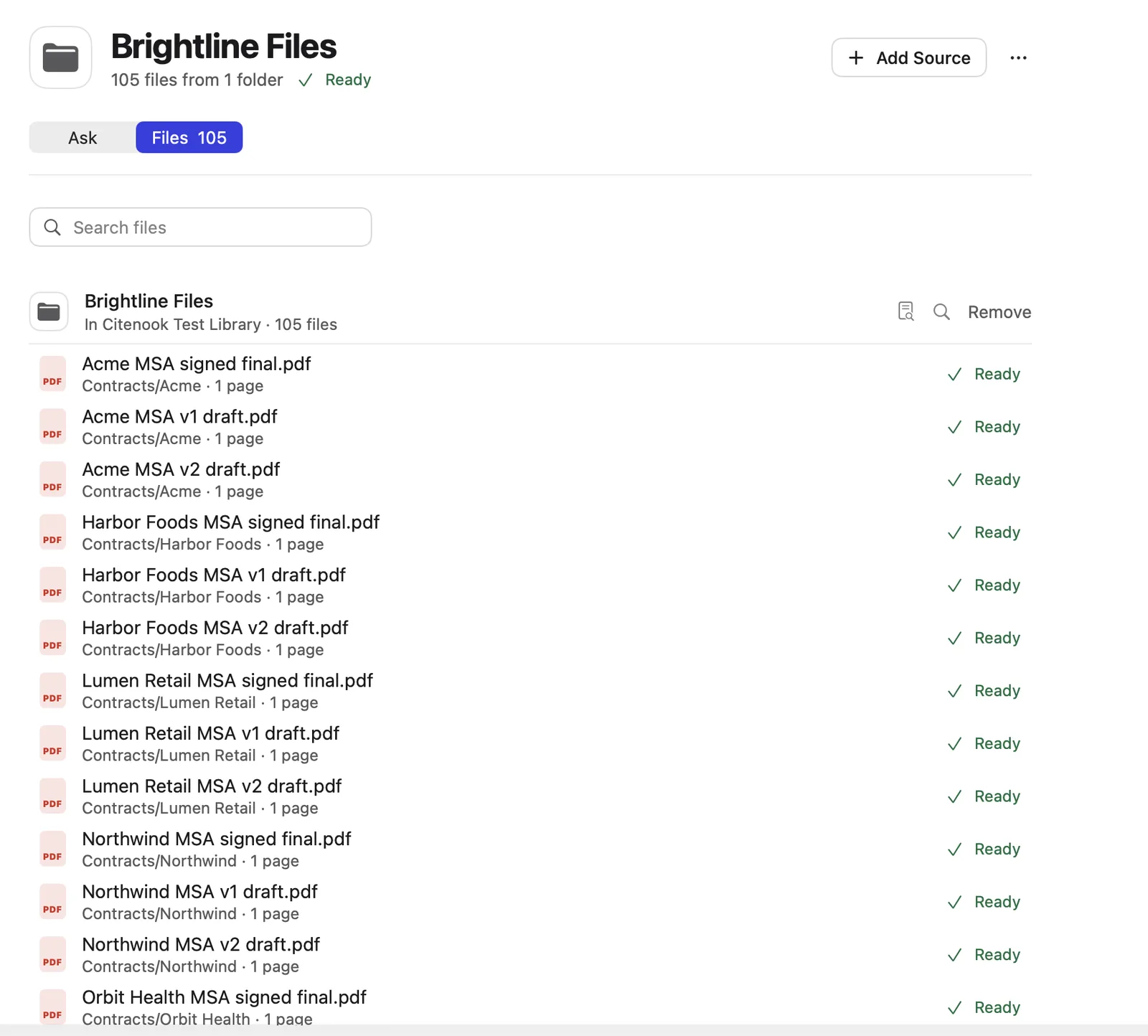The image size is (1148, 1036).
Task: Select the Files 105 tab
Action: (x=189, y=137)
